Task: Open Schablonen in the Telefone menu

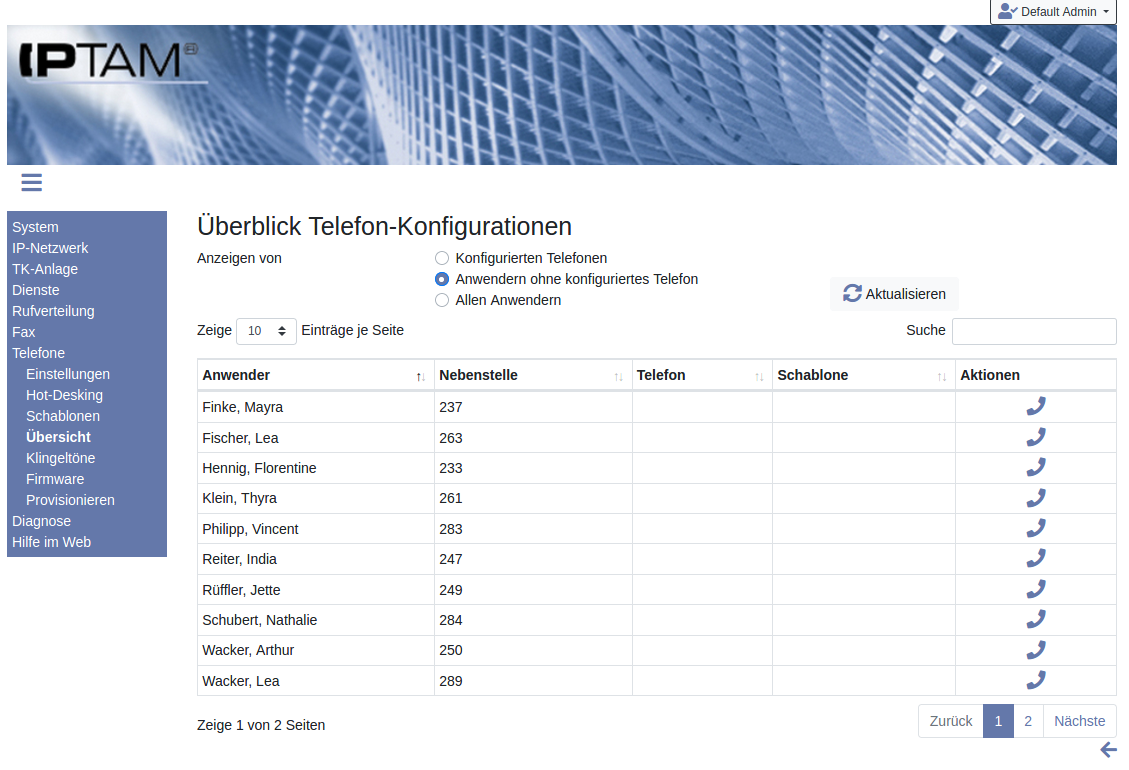Action: click(64, 416)
